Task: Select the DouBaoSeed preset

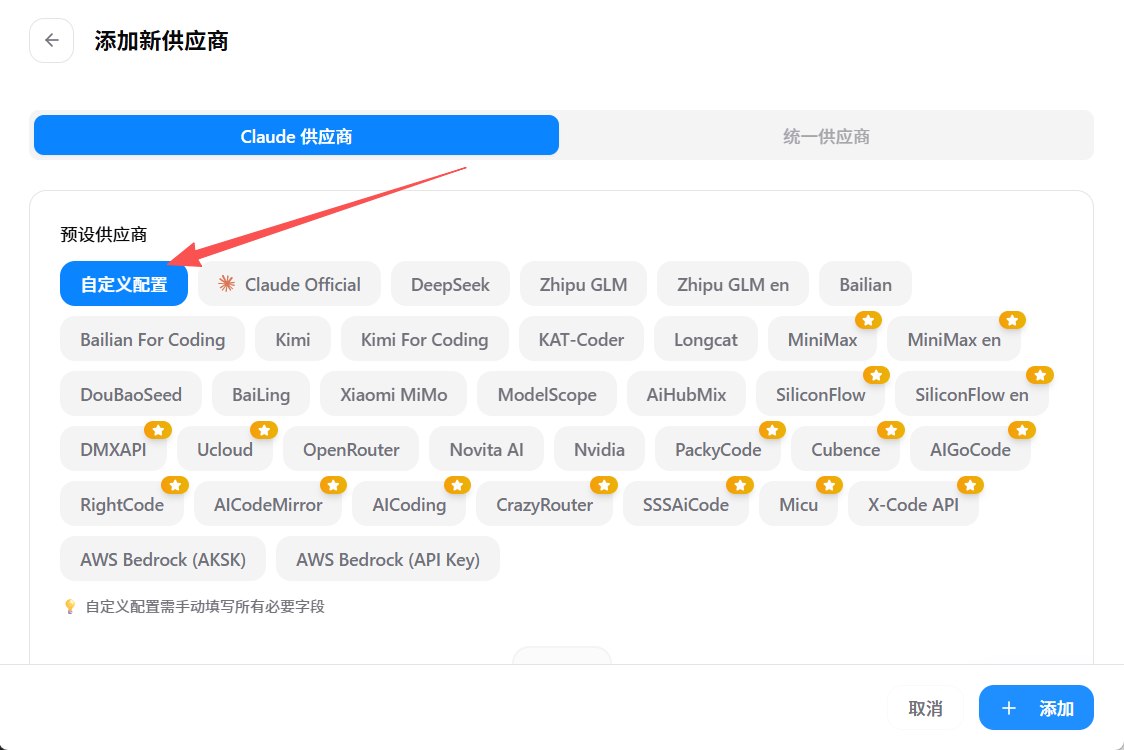Action: pyautogui.click(x=131, y=394)
